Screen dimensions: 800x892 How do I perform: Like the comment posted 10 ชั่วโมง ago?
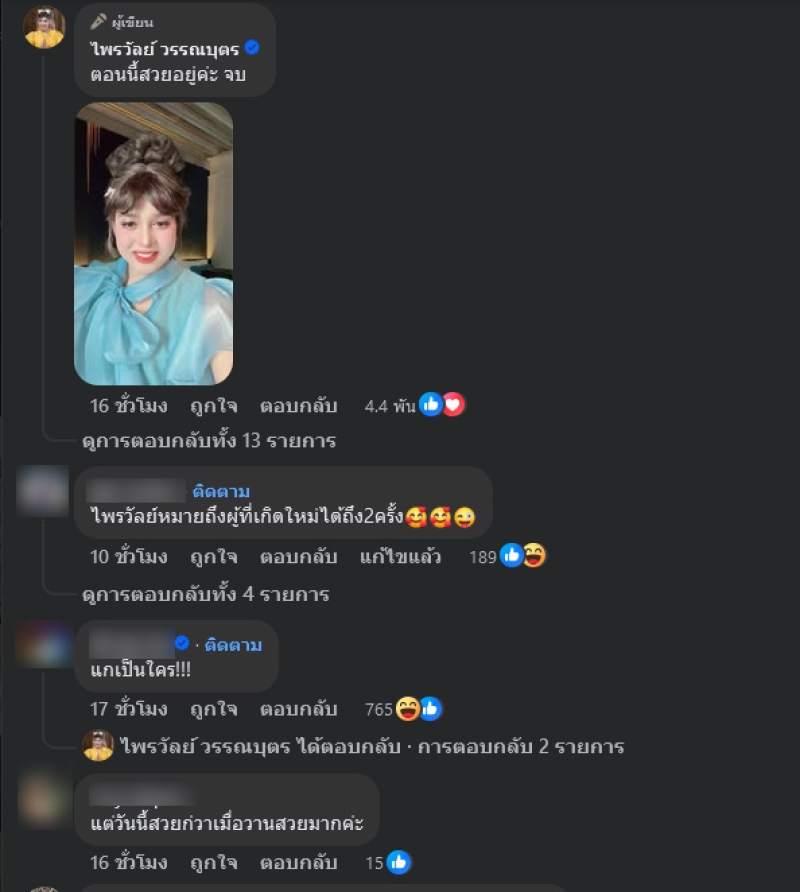pyautogui.click(x=213, y=556)
